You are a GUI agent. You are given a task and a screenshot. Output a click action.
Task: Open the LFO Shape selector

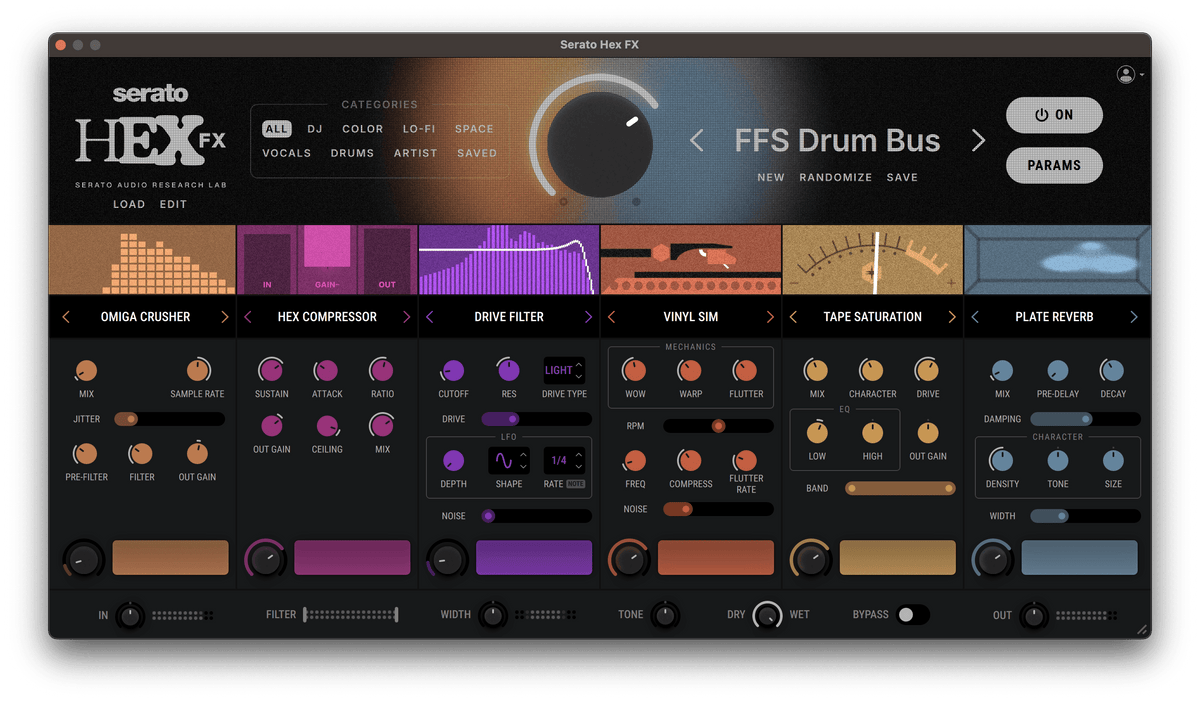[509, 461]
